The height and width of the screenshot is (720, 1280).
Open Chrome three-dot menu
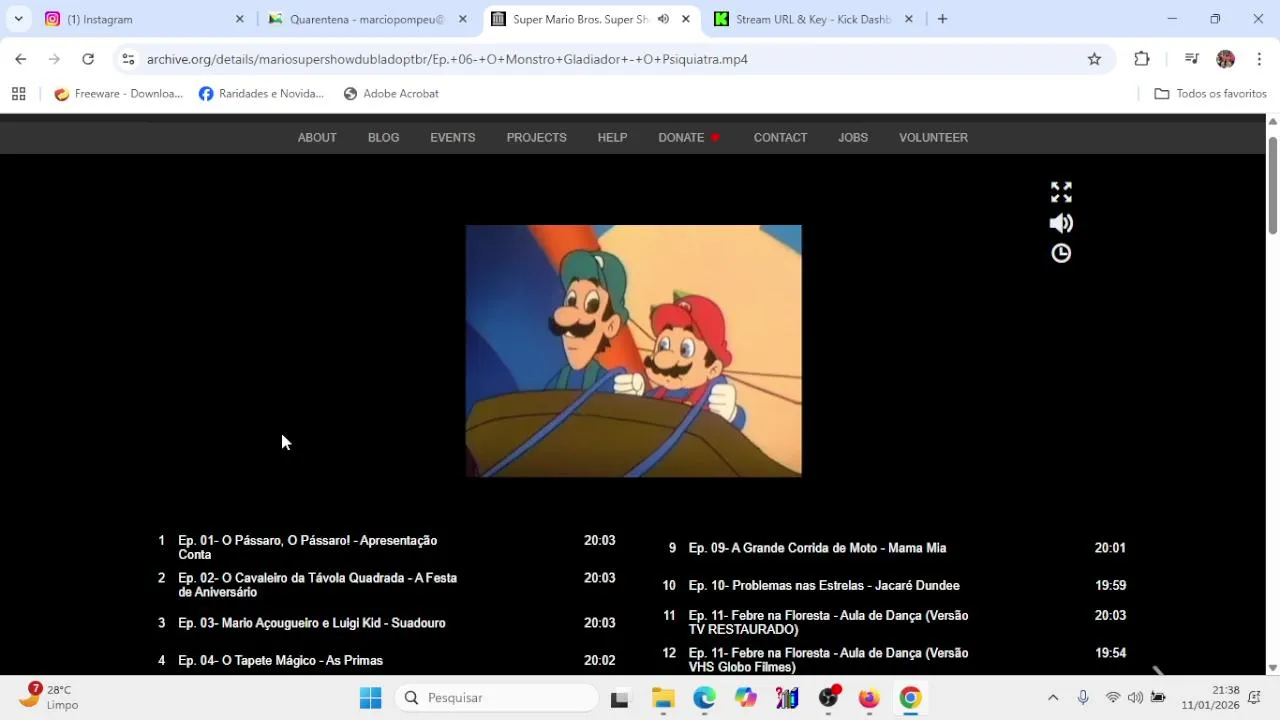point(1259,59)
